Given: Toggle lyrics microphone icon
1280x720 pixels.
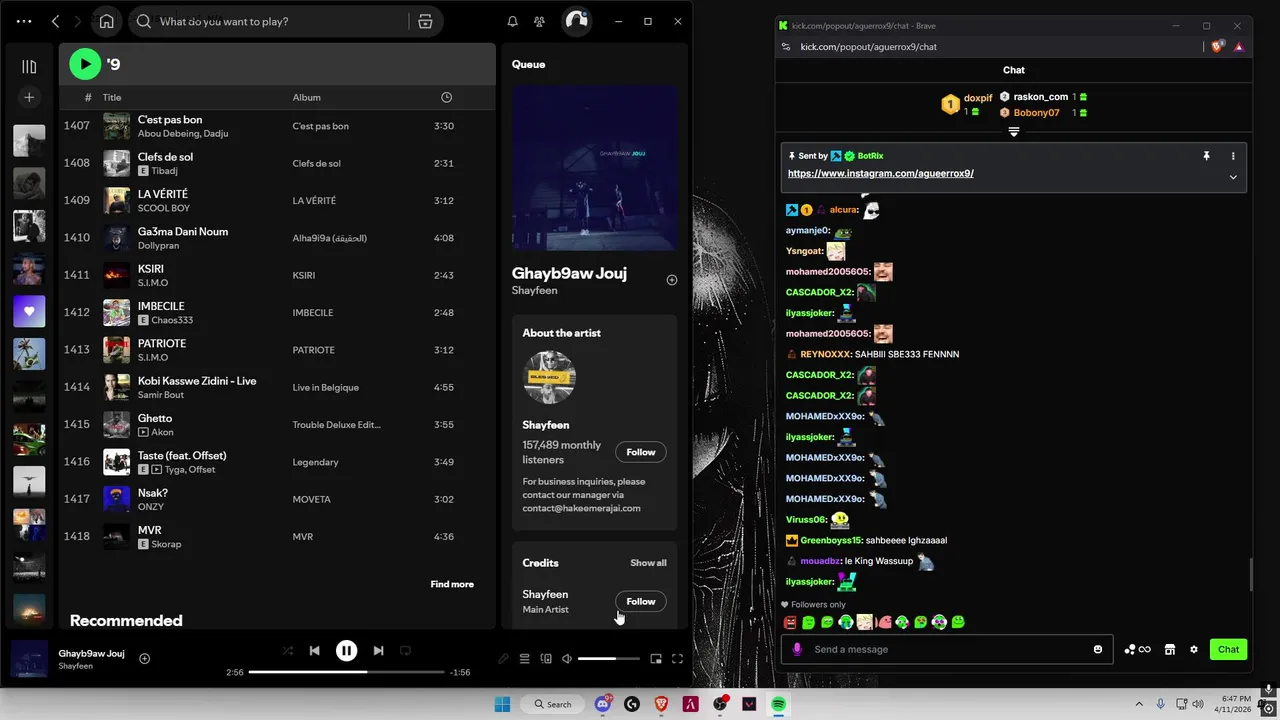Looking at the screenshot, I should point(503,659).
